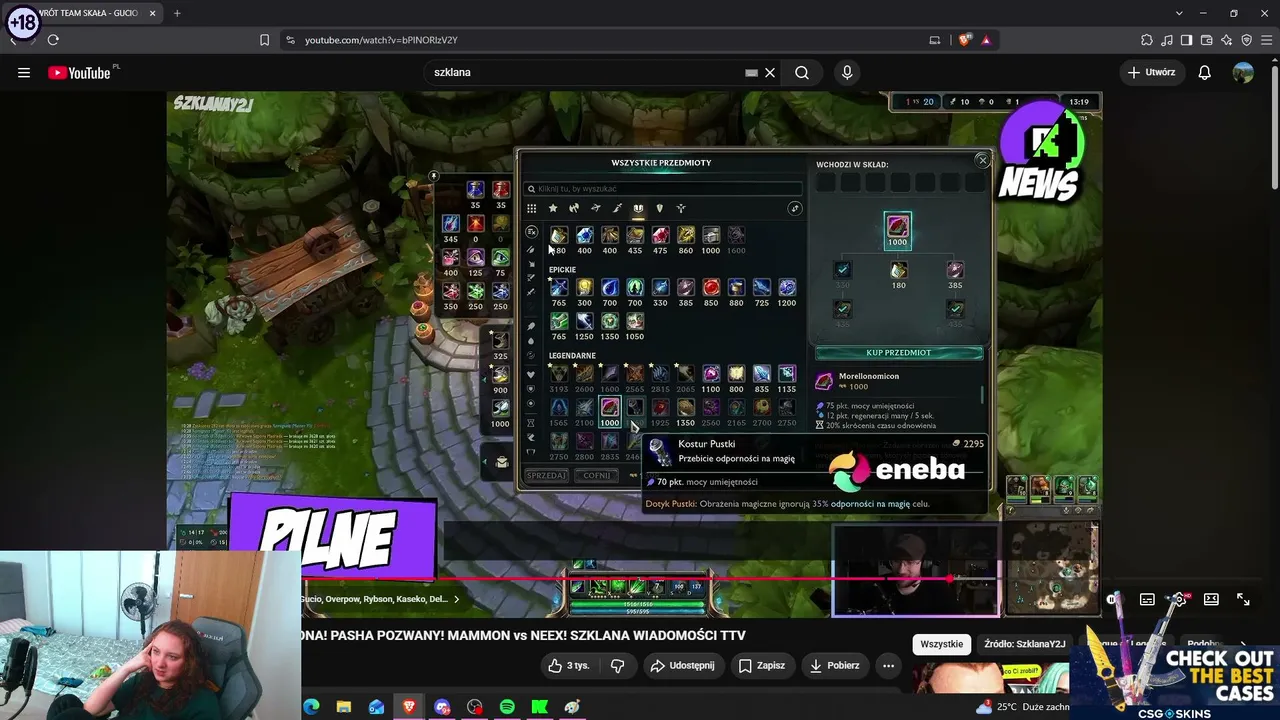
Task: Open the Brave Wallet icon
Action: click(1207, 40)
